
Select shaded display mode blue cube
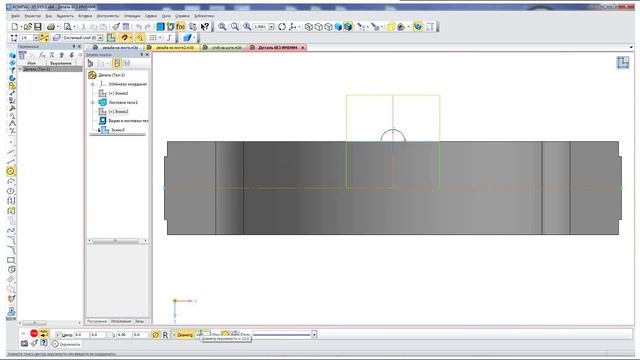[338, 27]
